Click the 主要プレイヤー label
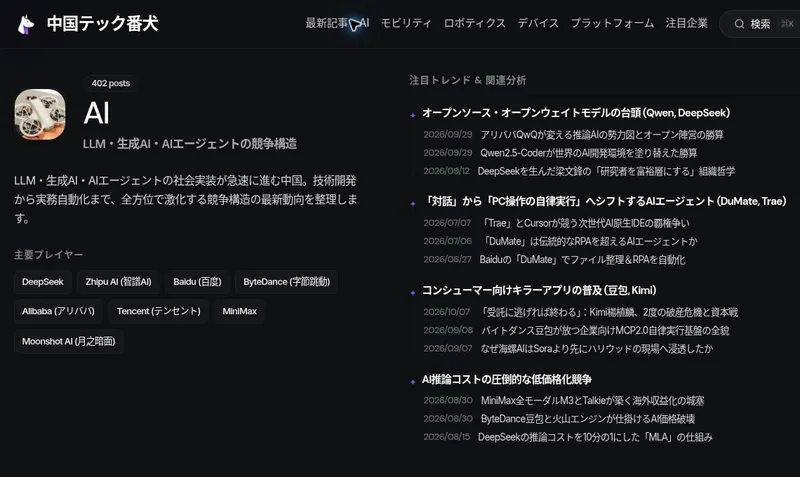The image size is (800, 477). (48, 255)
